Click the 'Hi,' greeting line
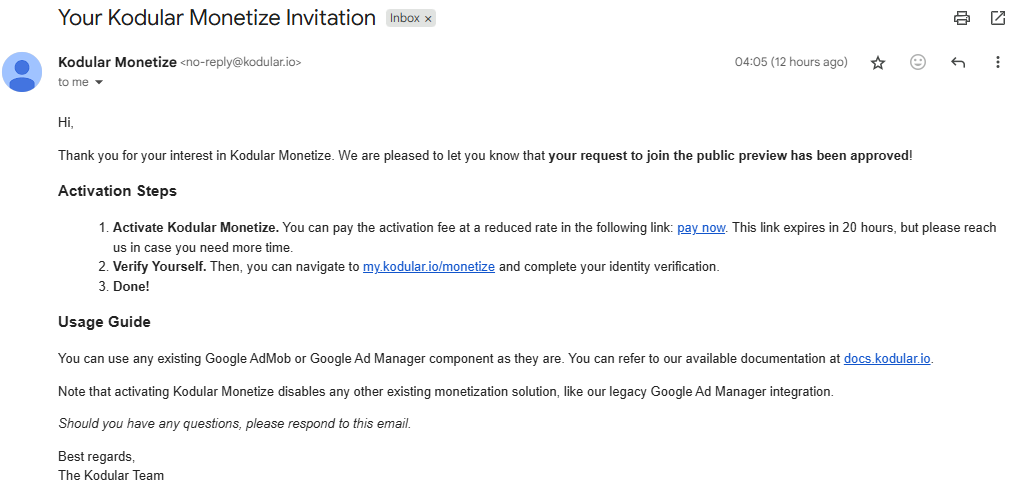The width and height of the screenshot is (1024, 493). [x=66, y=123]
